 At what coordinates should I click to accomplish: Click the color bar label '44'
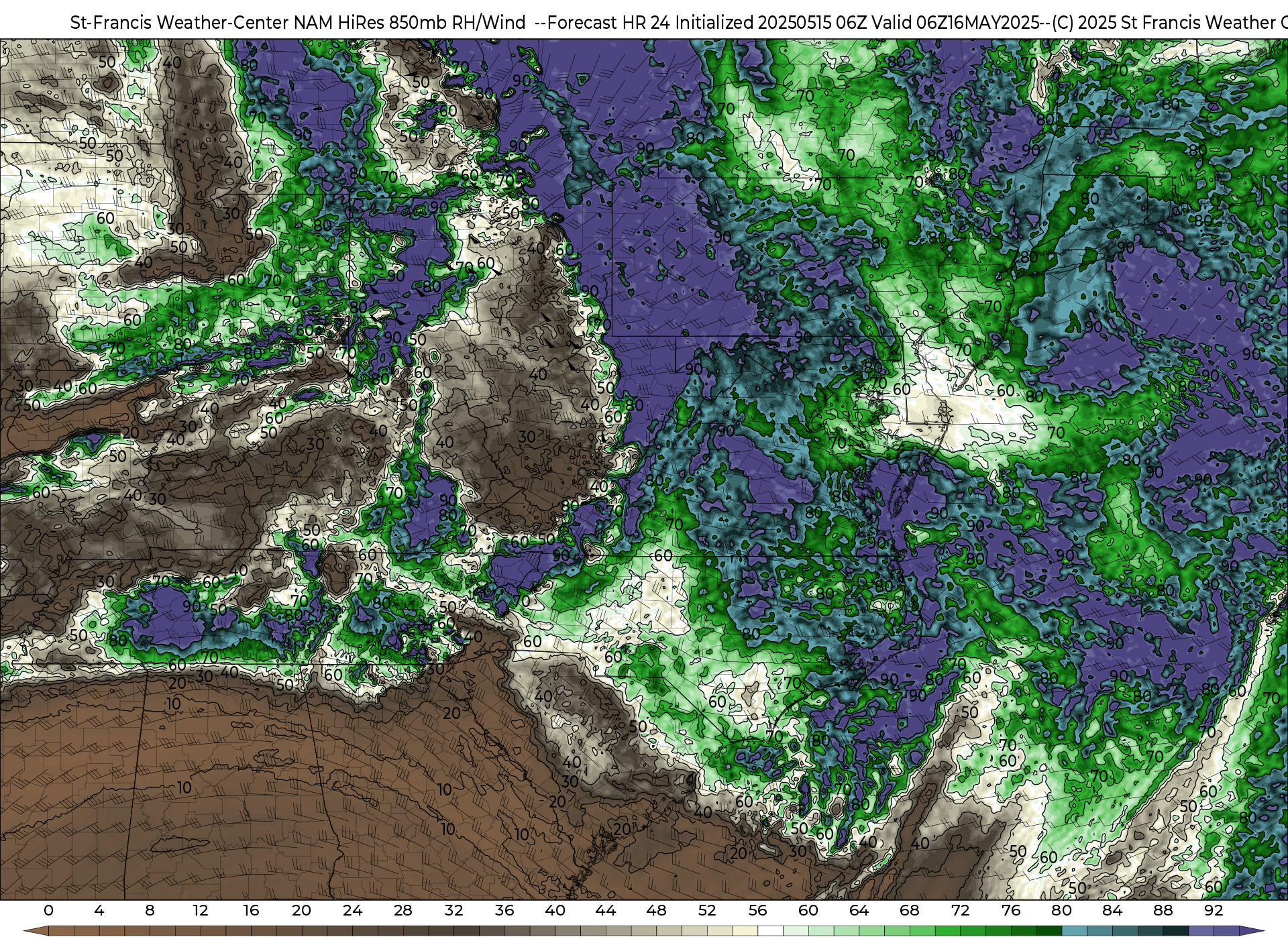click(x=606, y=910)
